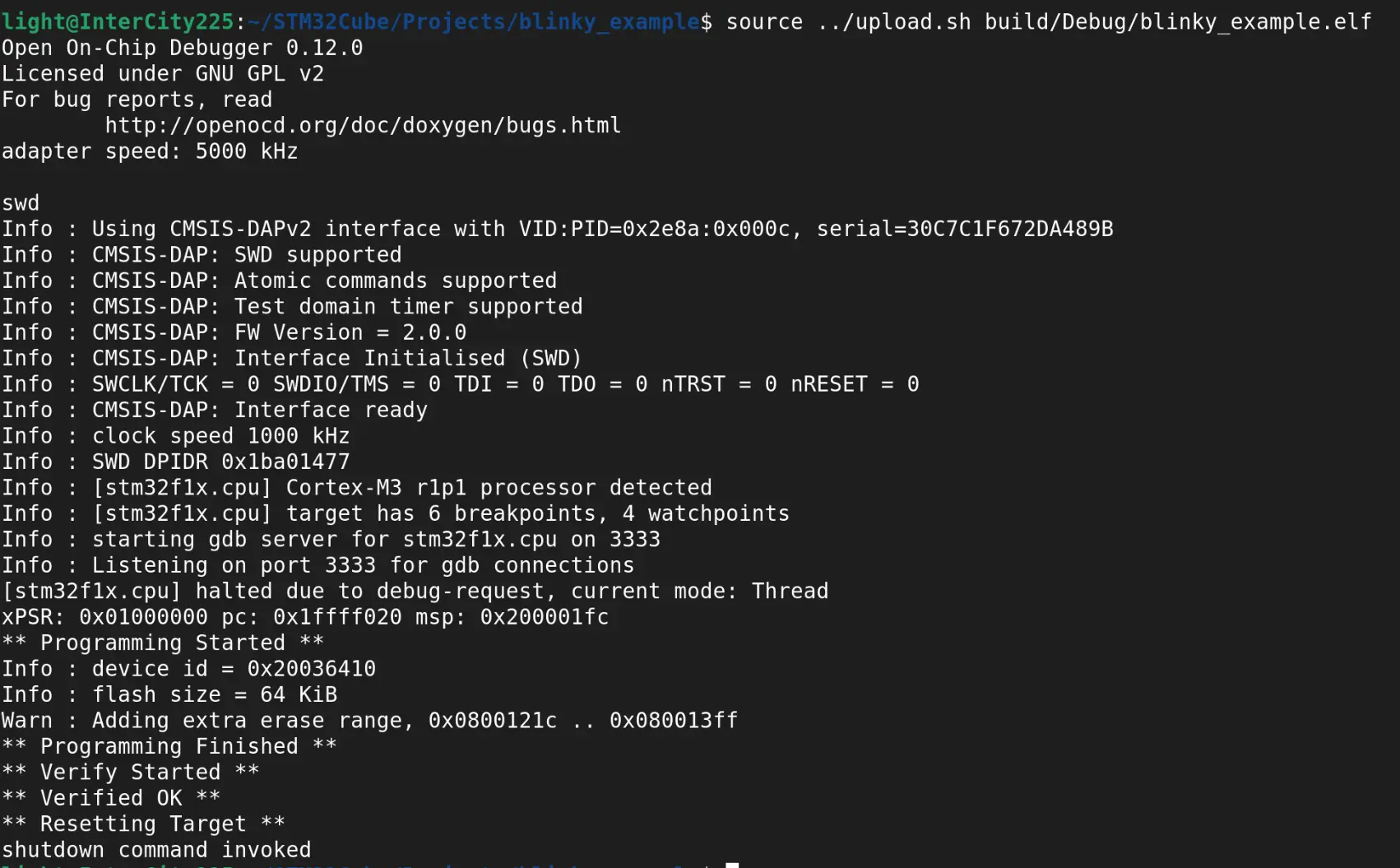Click the flash size = 64 KiB line
1400x868 pixels.
214,694
